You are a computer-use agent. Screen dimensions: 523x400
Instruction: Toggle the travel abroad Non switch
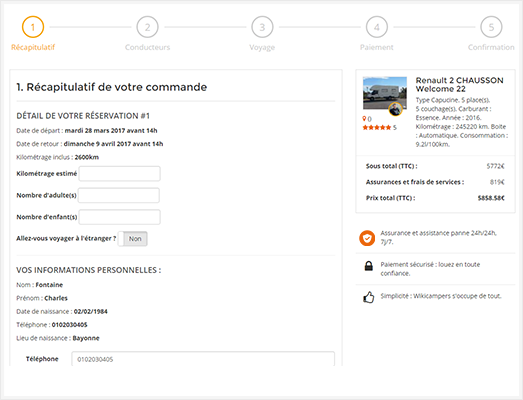point(132,239)
